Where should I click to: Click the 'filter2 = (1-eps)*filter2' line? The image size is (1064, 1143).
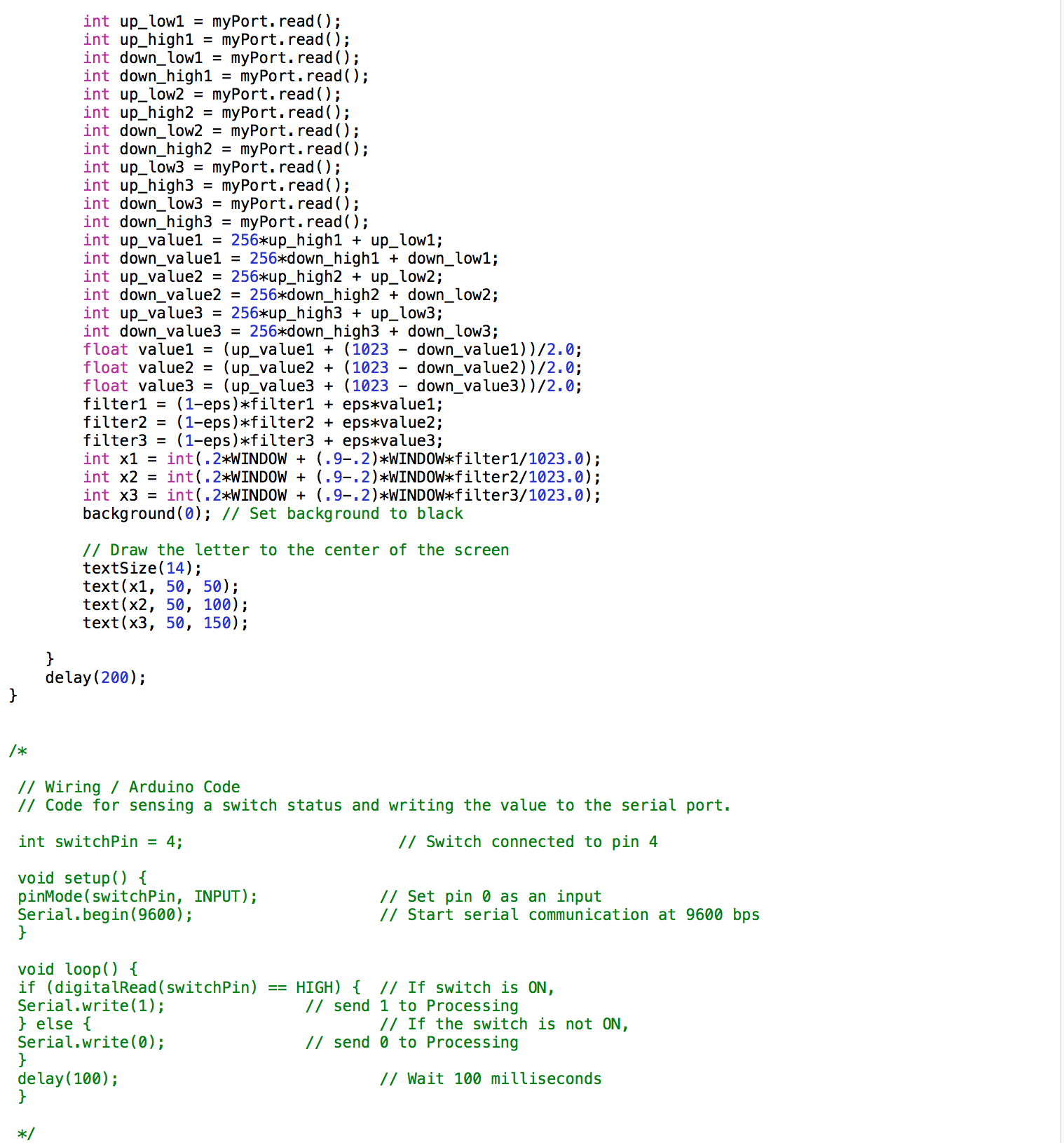[x=263, y=423]
